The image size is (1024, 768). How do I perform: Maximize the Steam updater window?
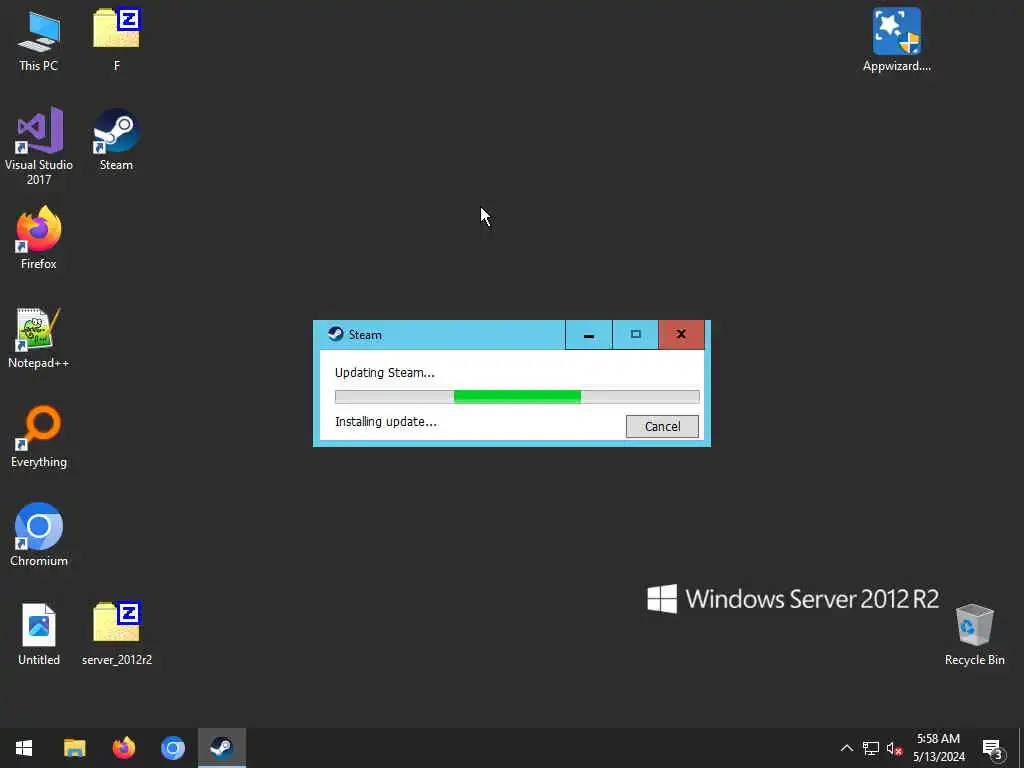635,335
